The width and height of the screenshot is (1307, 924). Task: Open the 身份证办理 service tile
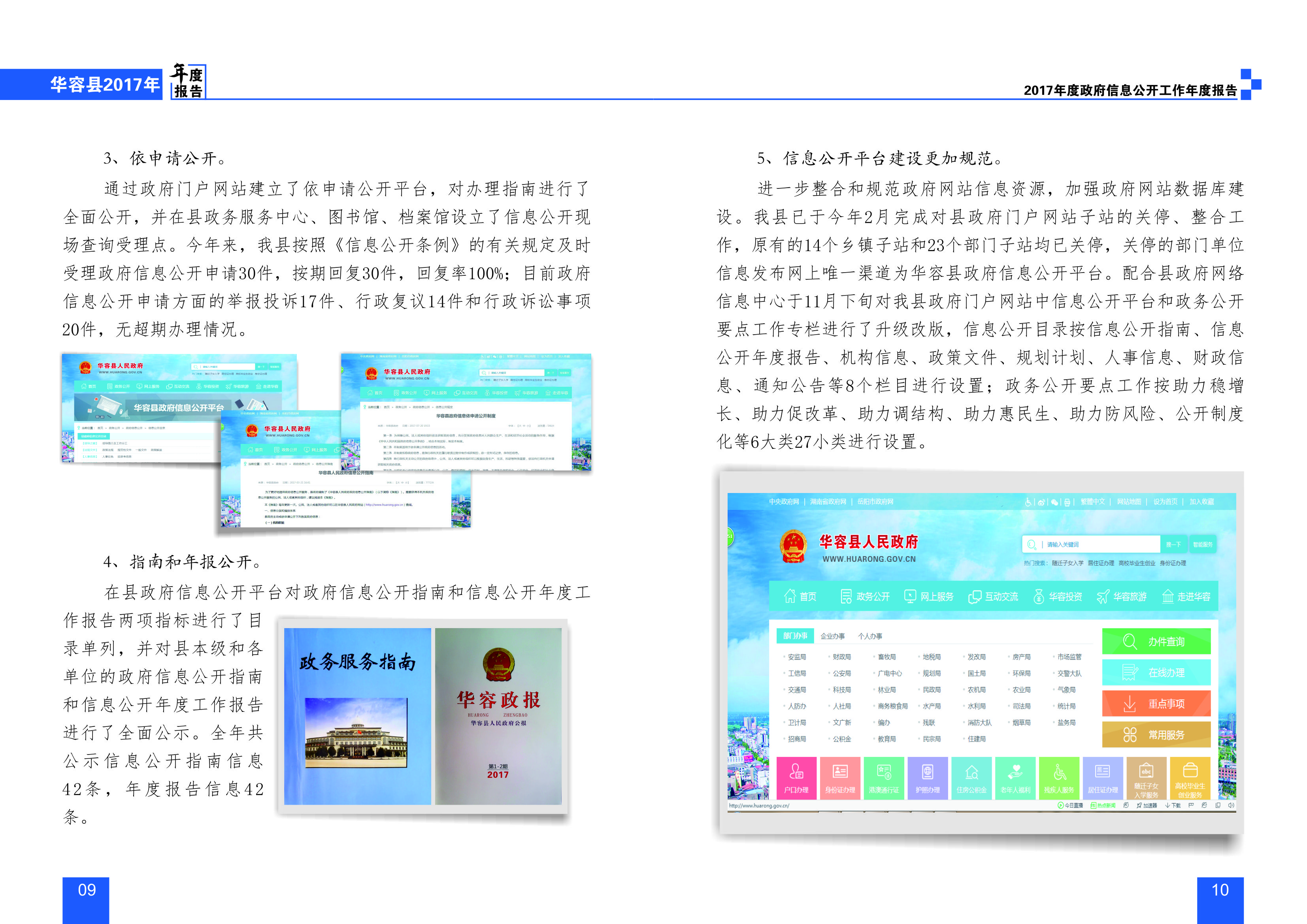[840, 778]
